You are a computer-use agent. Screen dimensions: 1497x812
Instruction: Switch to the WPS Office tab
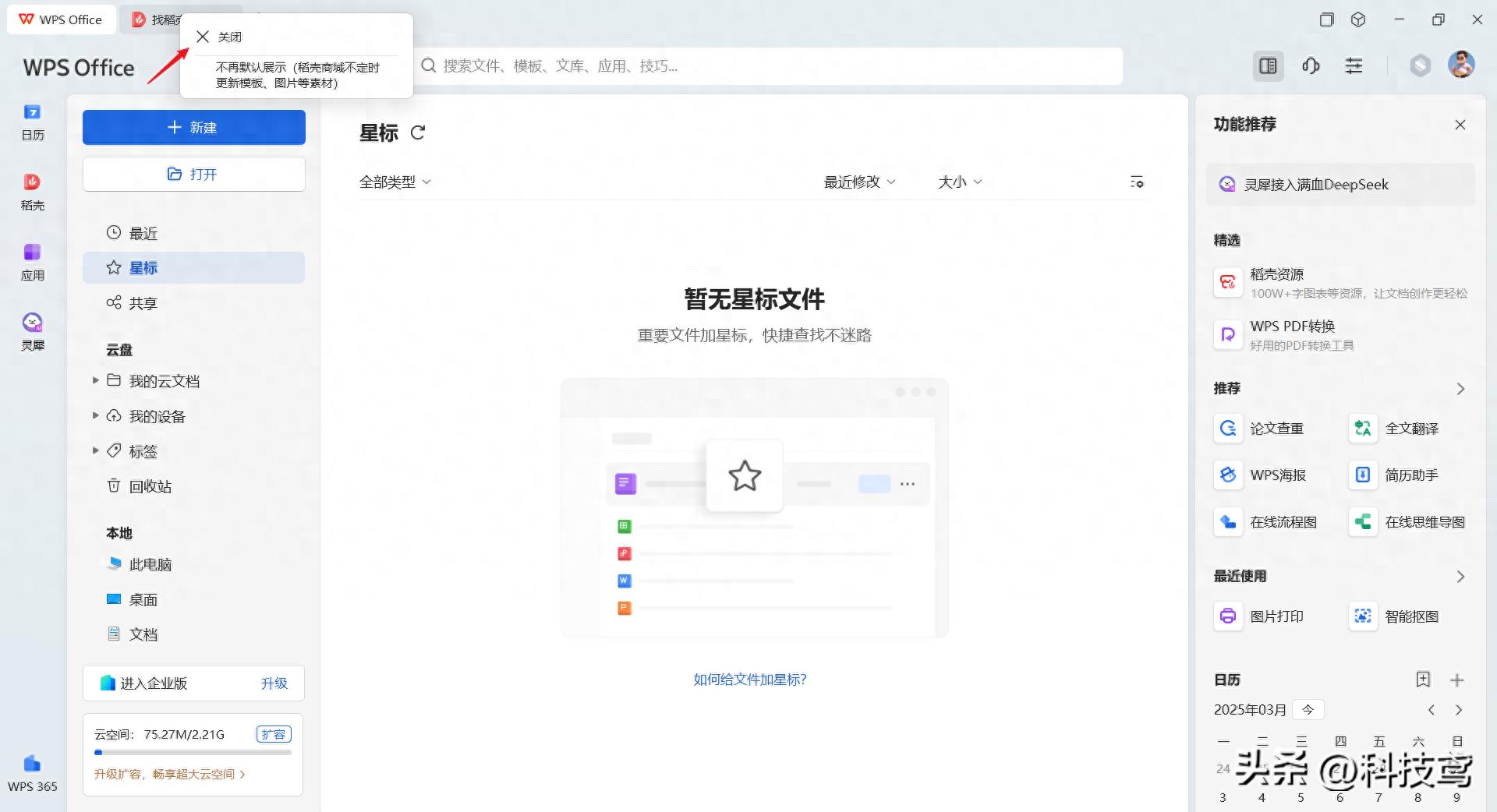click(x=61, y=19)
